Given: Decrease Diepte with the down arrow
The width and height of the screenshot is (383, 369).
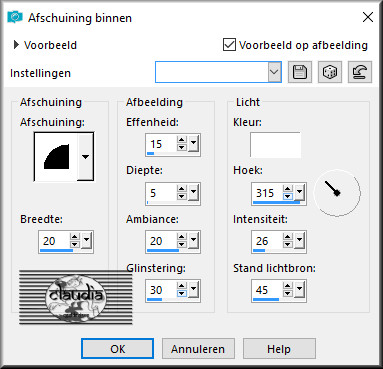Looking at the screenshot, I should point(182,196).
